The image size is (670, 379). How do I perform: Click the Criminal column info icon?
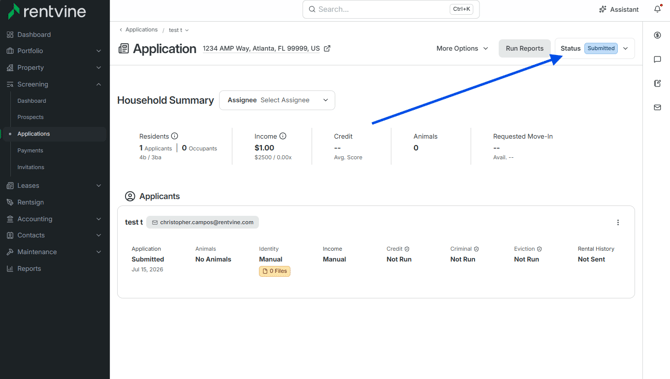click(476, 249)
